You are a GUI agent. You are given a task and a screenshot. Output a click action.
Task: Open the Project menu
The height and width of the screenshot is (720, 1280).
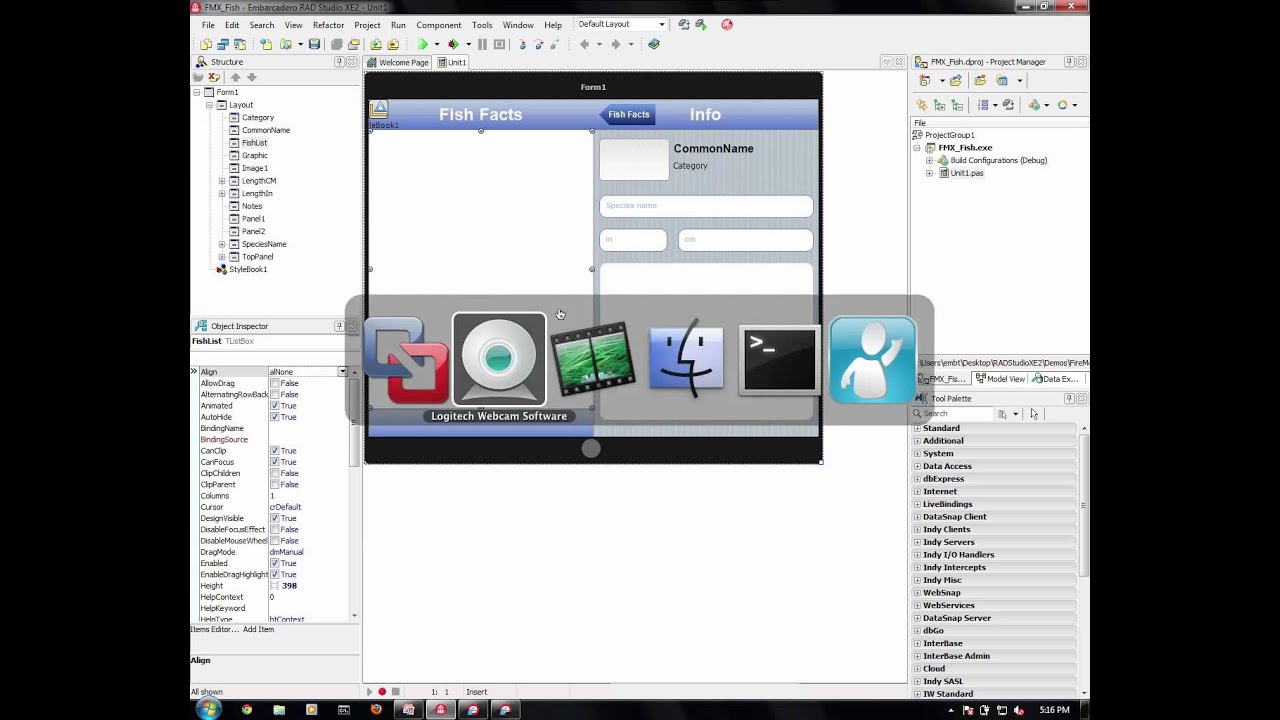[367, 25]
